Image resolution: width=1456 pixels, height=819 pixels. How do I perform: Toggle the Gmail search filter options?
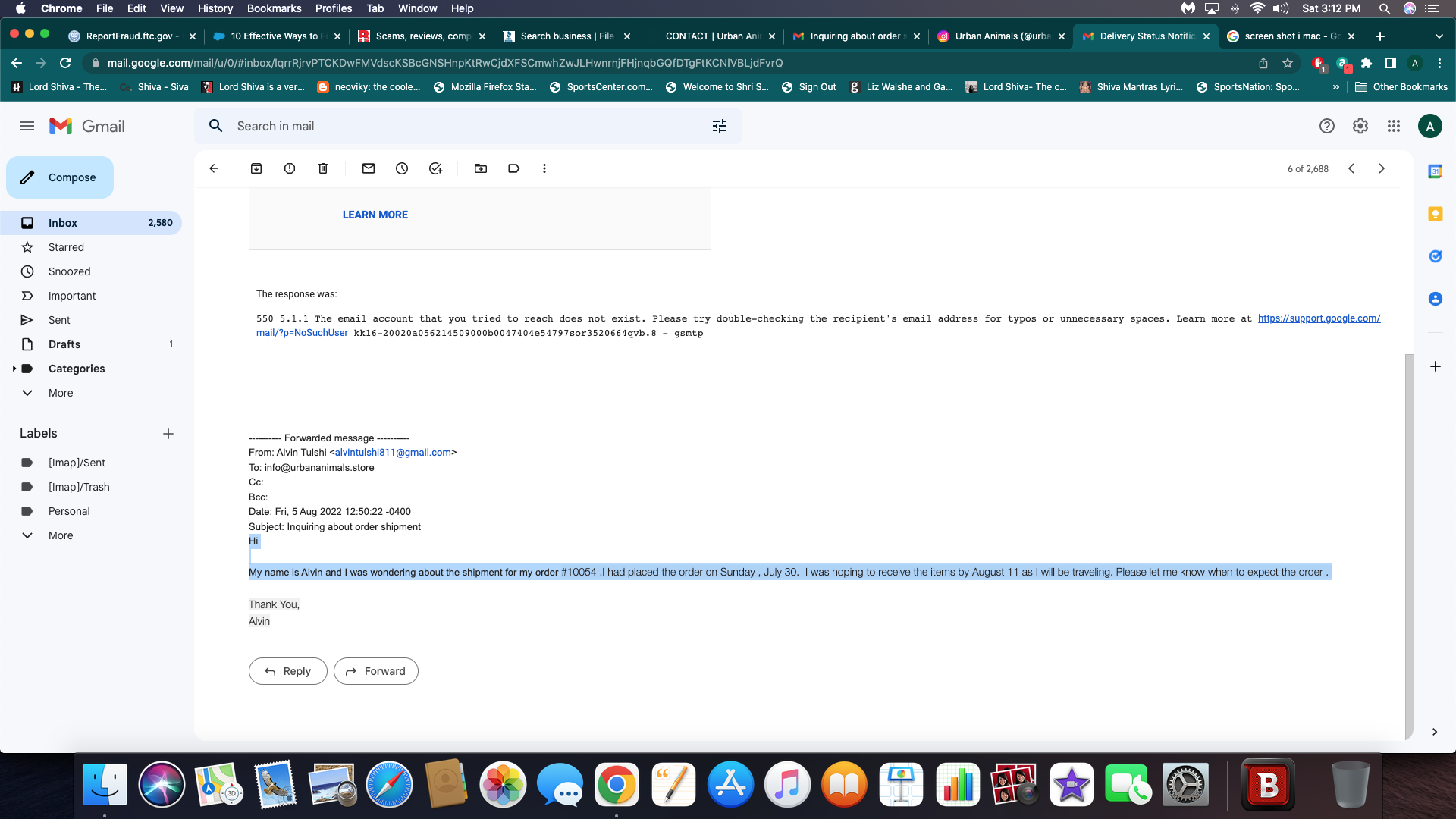719,126
